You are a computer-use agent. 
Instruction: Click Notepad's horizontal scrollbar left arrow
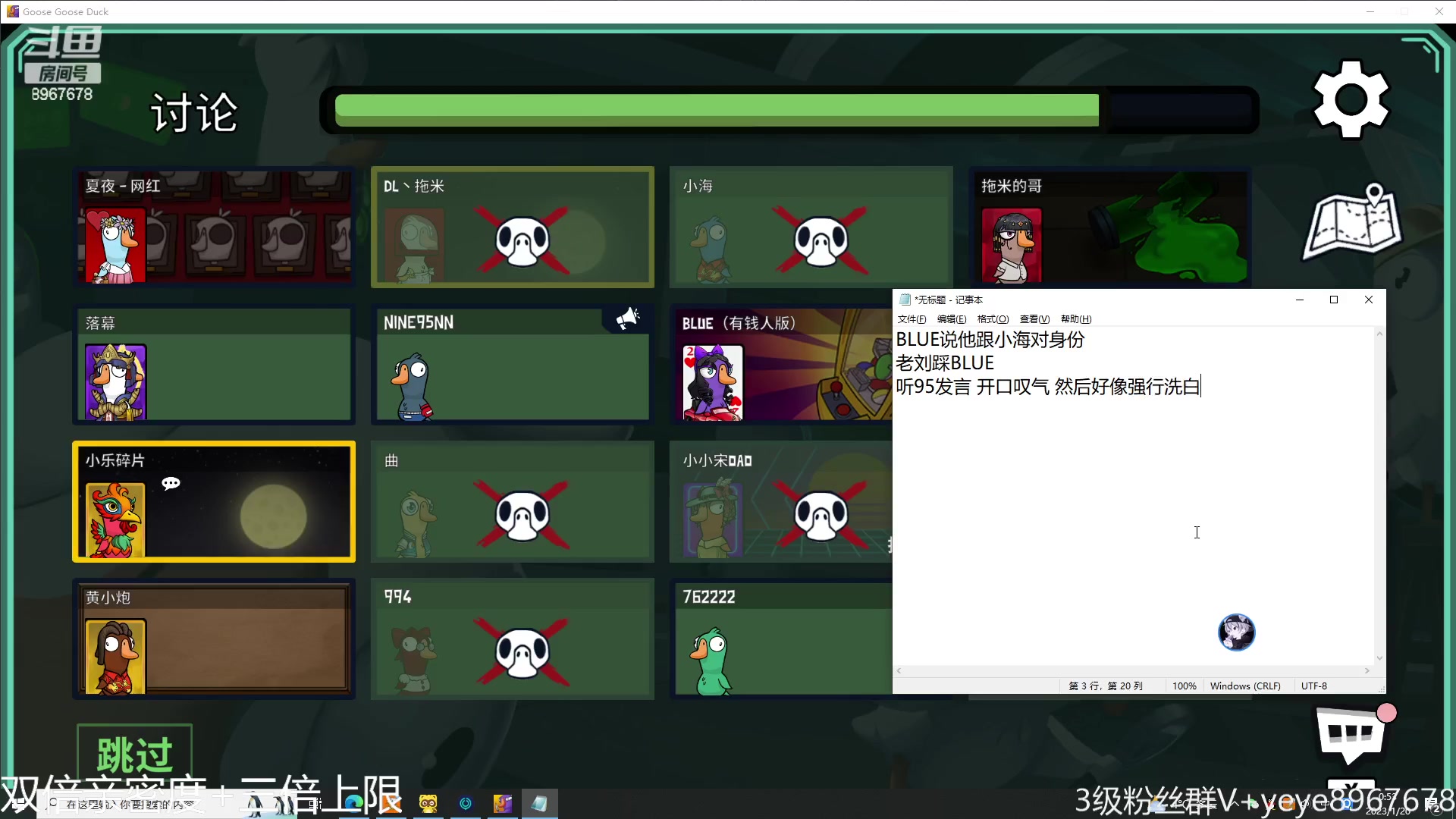click(x=899, y=671)
